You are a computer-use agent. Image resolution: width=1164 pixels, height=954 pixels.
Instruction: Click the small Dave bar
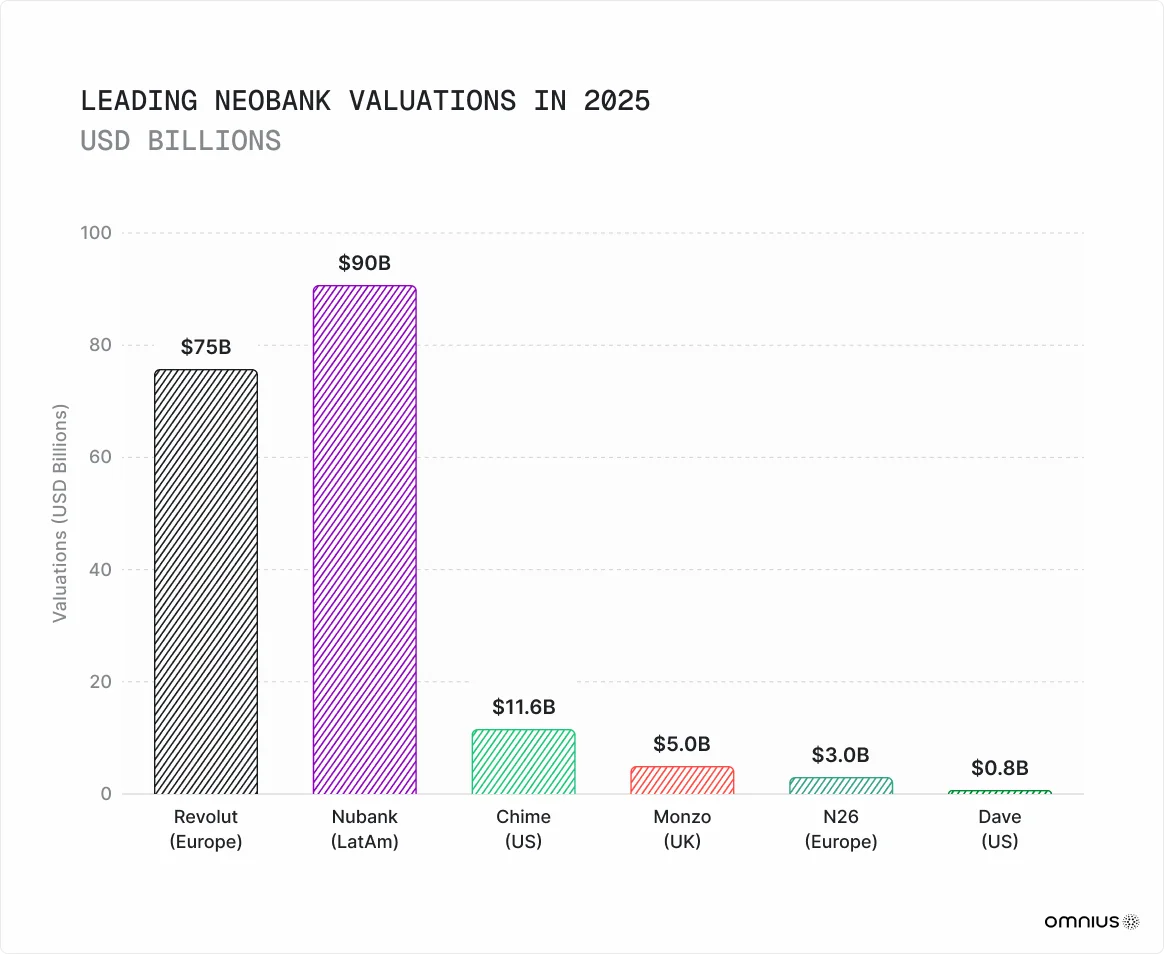[x=1000, y=792]
